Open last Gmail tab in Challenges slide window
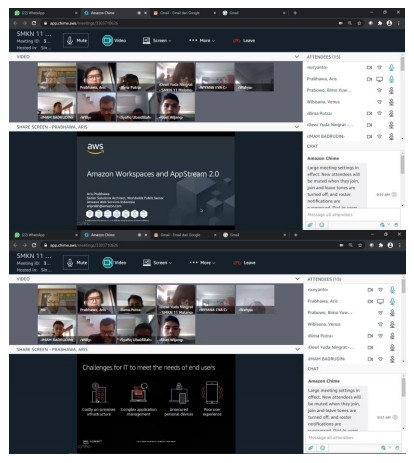414x463 pixels. (x=254, y=235)
